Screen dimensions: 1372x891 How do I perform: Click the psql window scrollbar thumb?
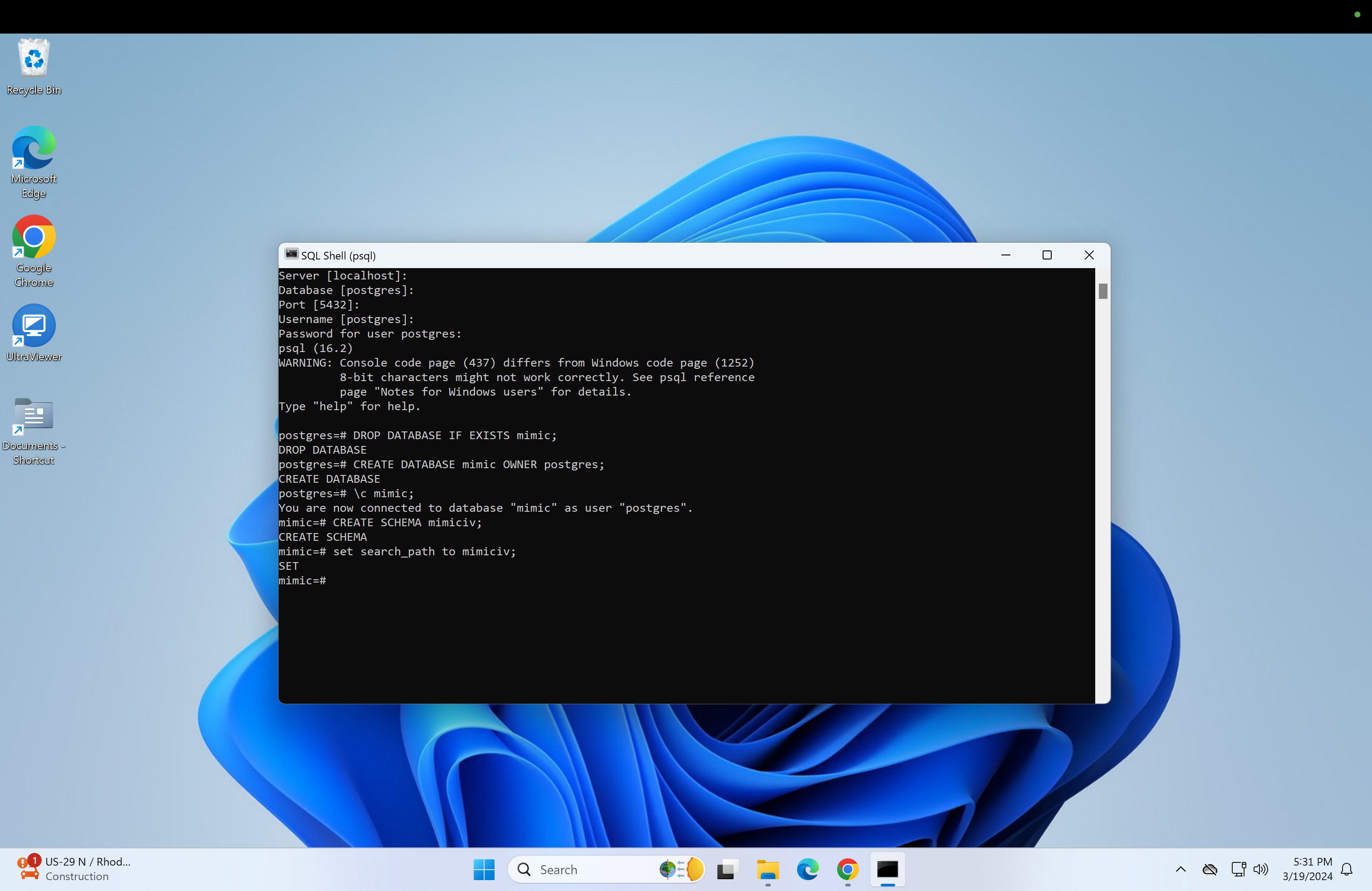coord(1103,292)
